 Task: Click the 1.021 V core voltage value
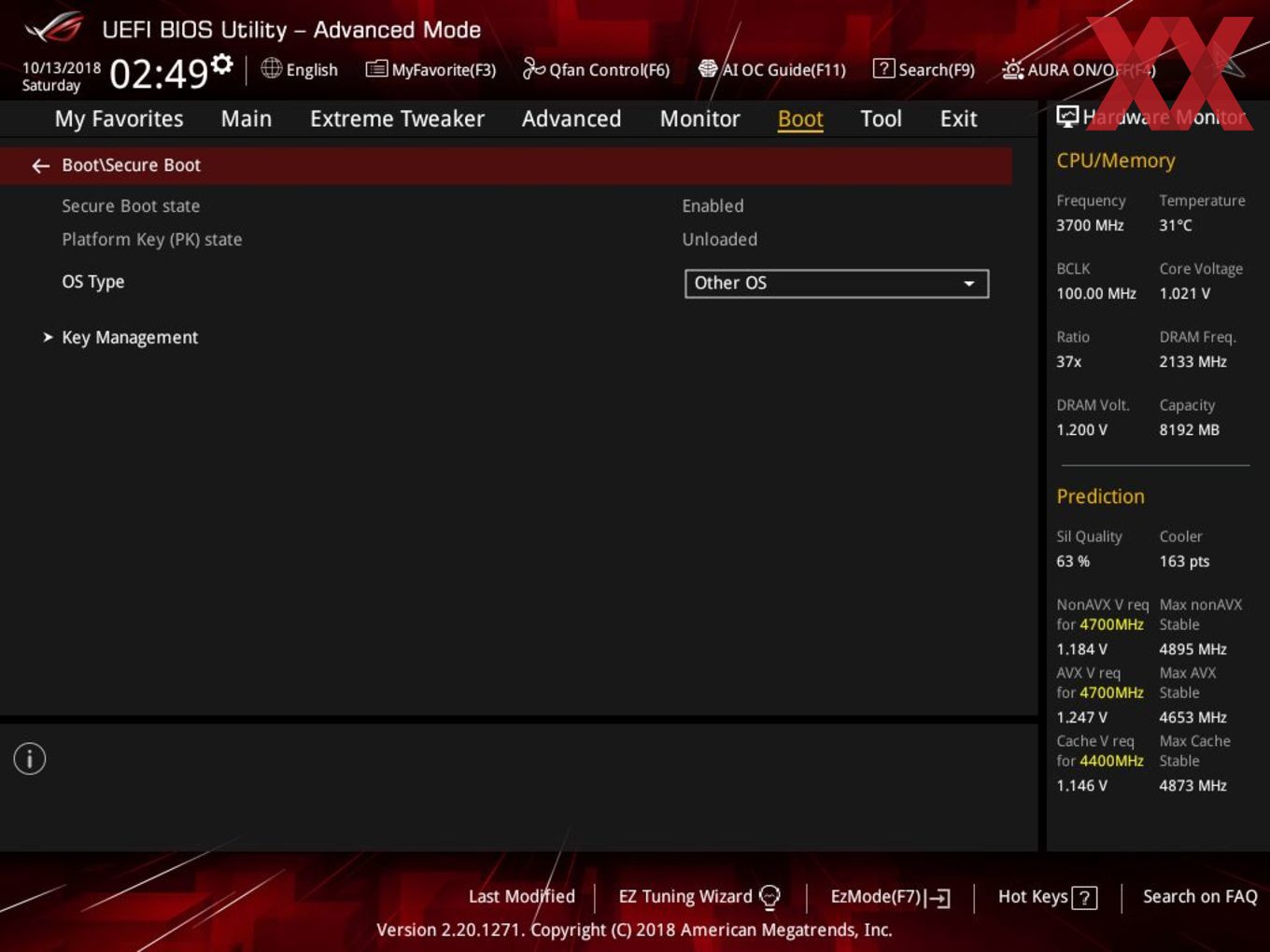point(1184,294)
